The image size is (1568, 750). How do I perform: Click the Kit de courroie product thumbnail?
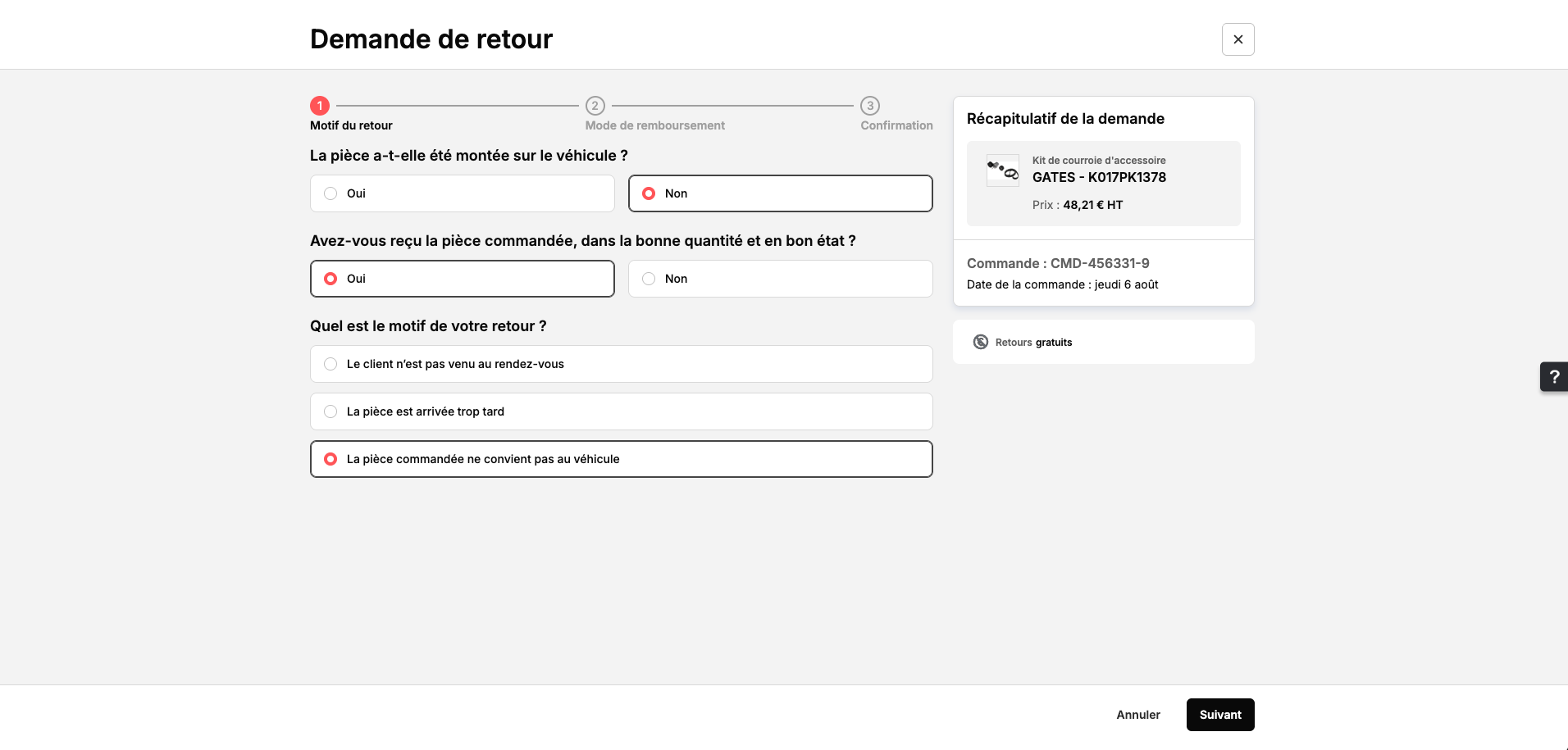pyautogui.click(x=1002, y=170)
